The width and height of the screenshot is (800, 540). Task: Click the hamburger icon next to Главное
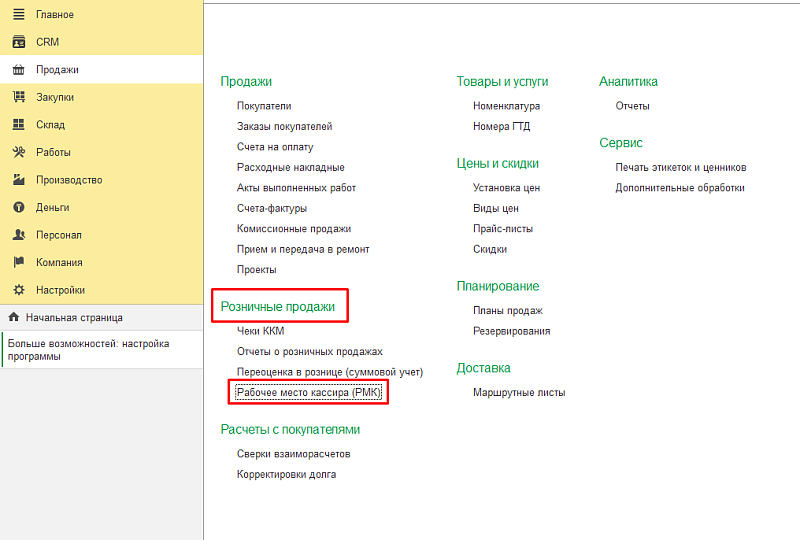pos(18,15)
